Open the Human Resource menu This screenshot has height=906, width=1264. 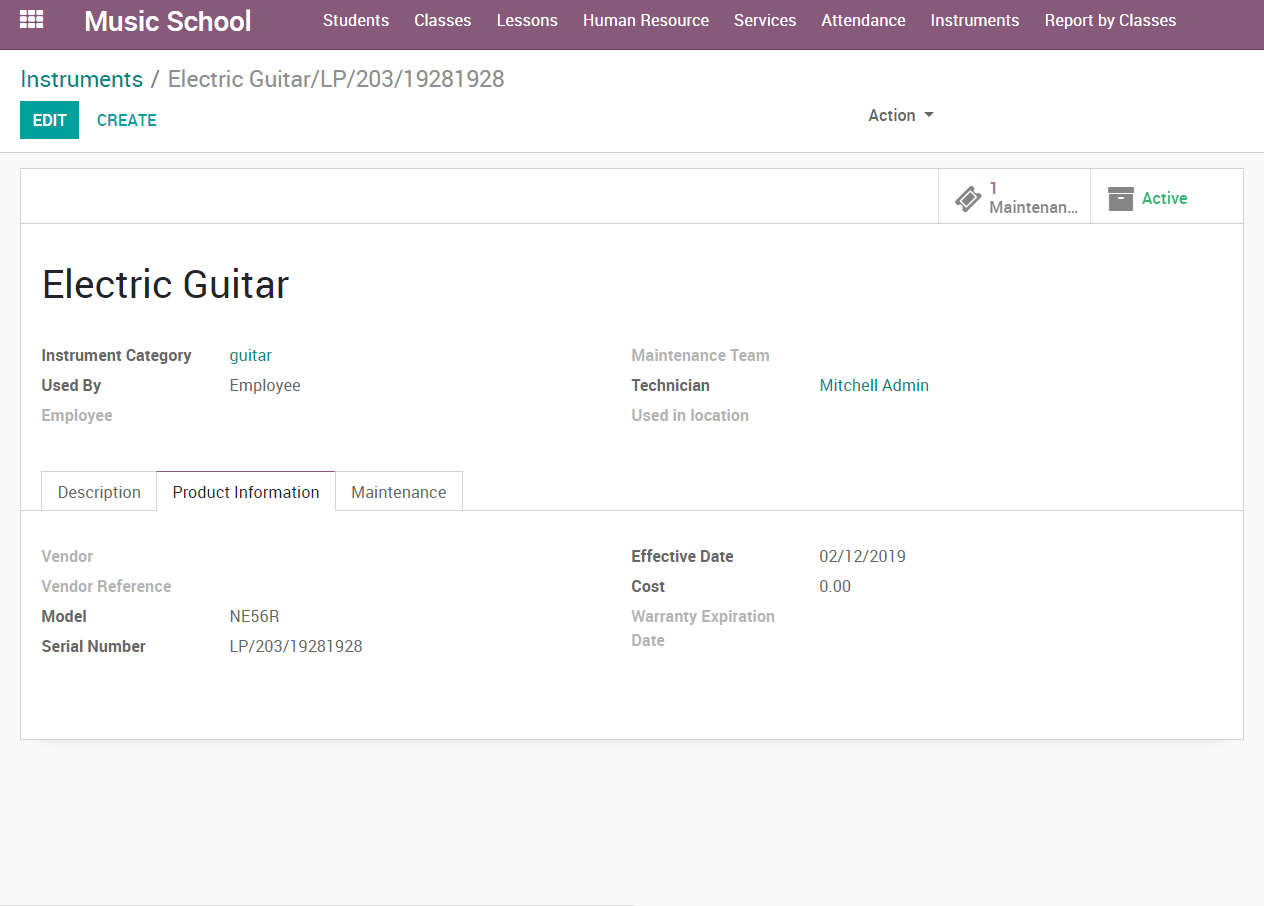coord(646,20)
